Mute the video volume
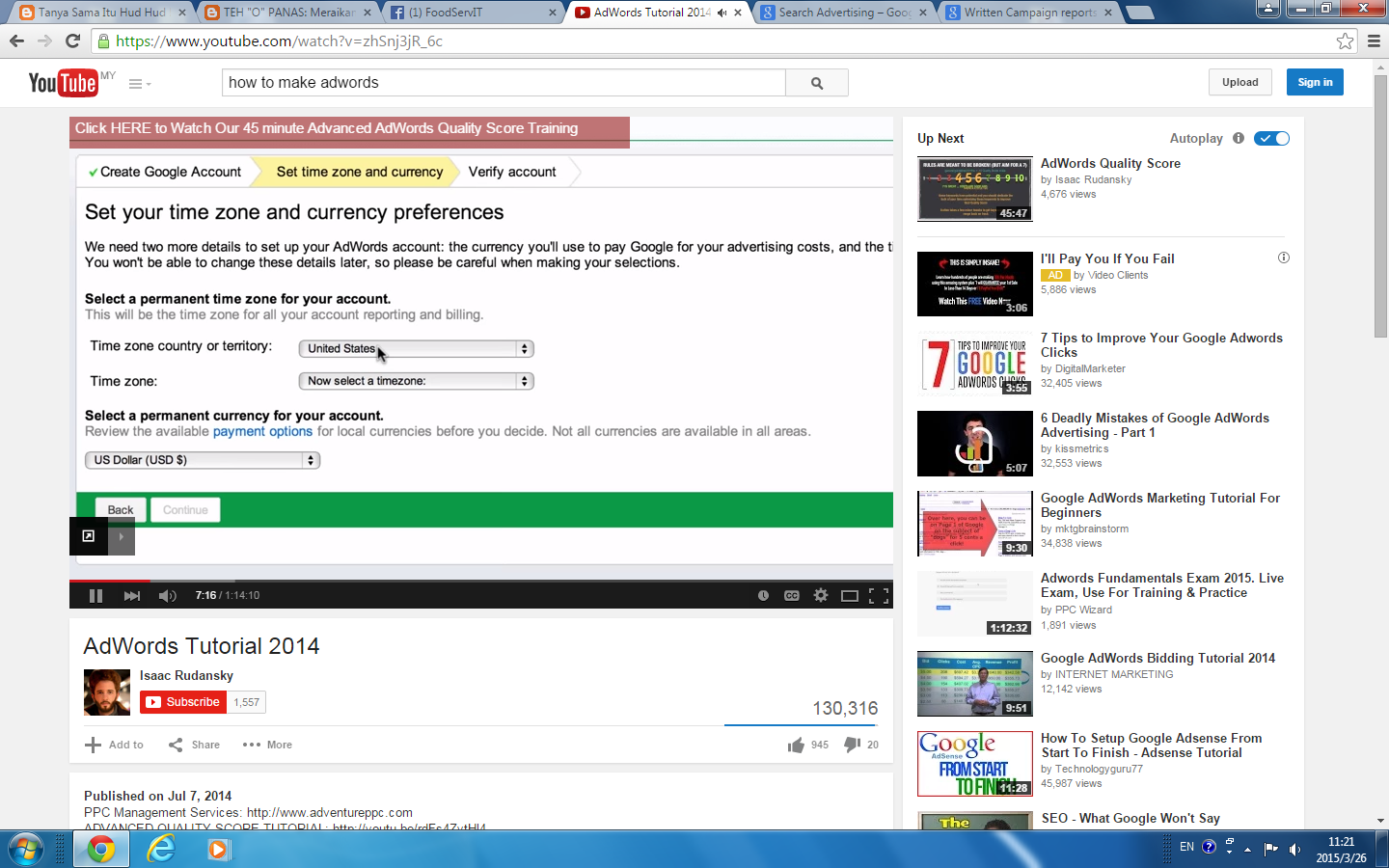 pos(167,596)
